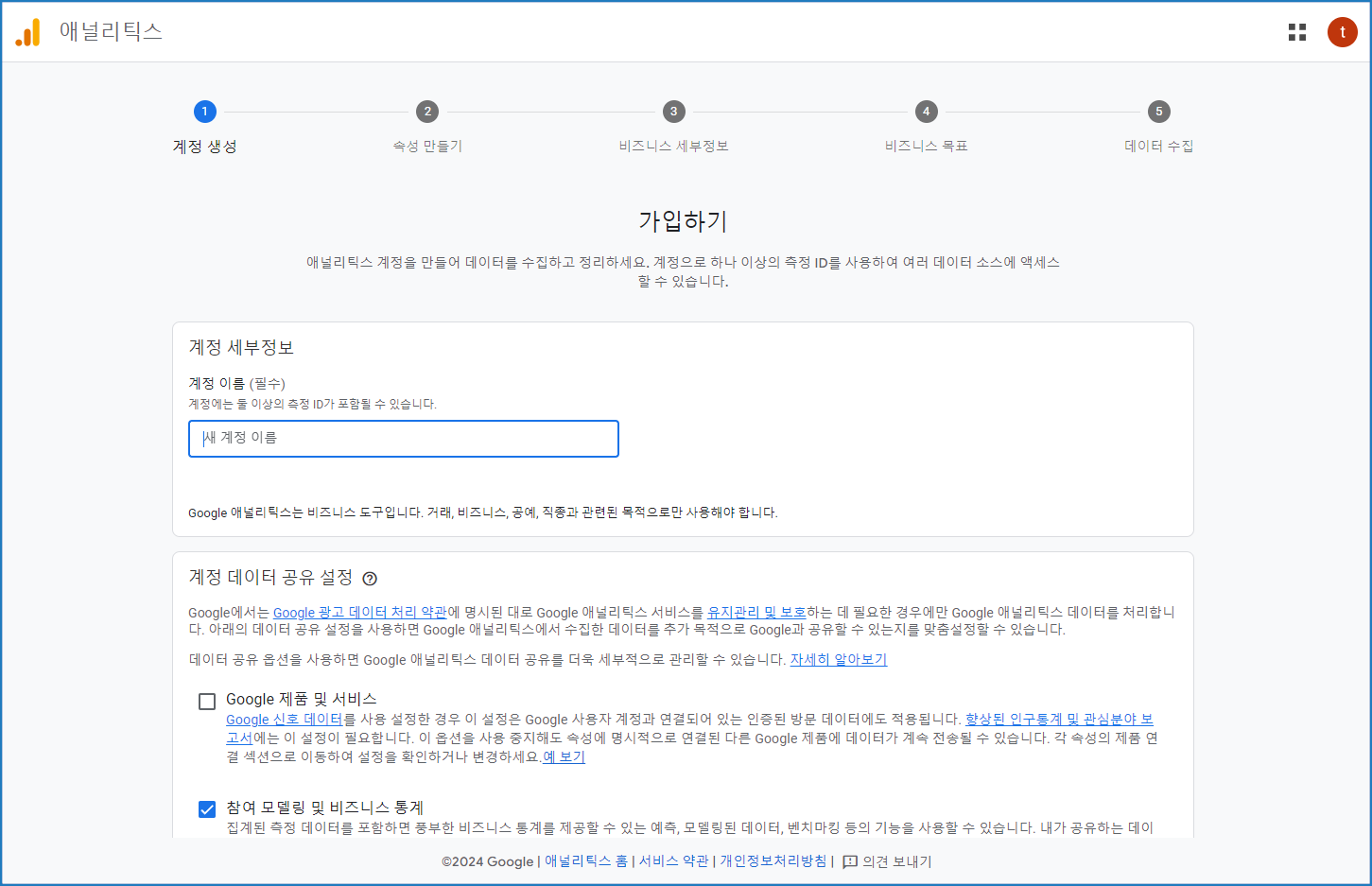Click the 자세히 알아보기 link

pyautogui.click(x=838, y=660)
